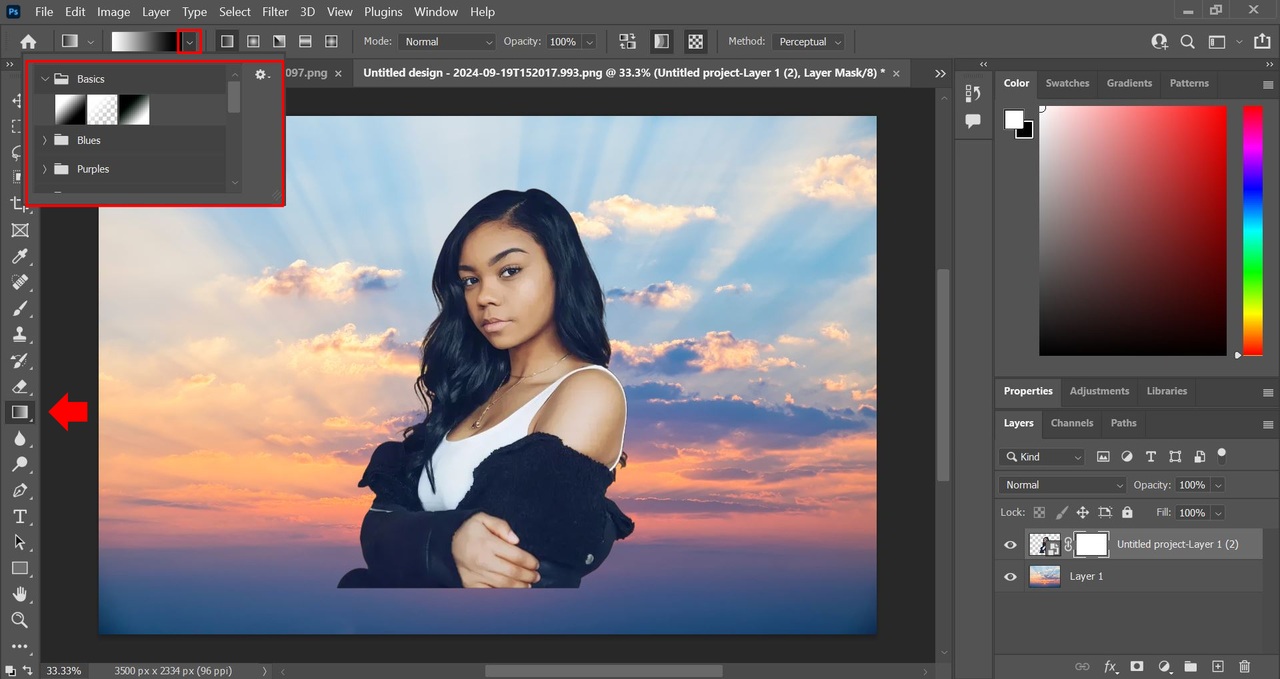1280x679 pixels.
Task: Open the options bar Opacity dropdown
Action: (x=589, y=42)
